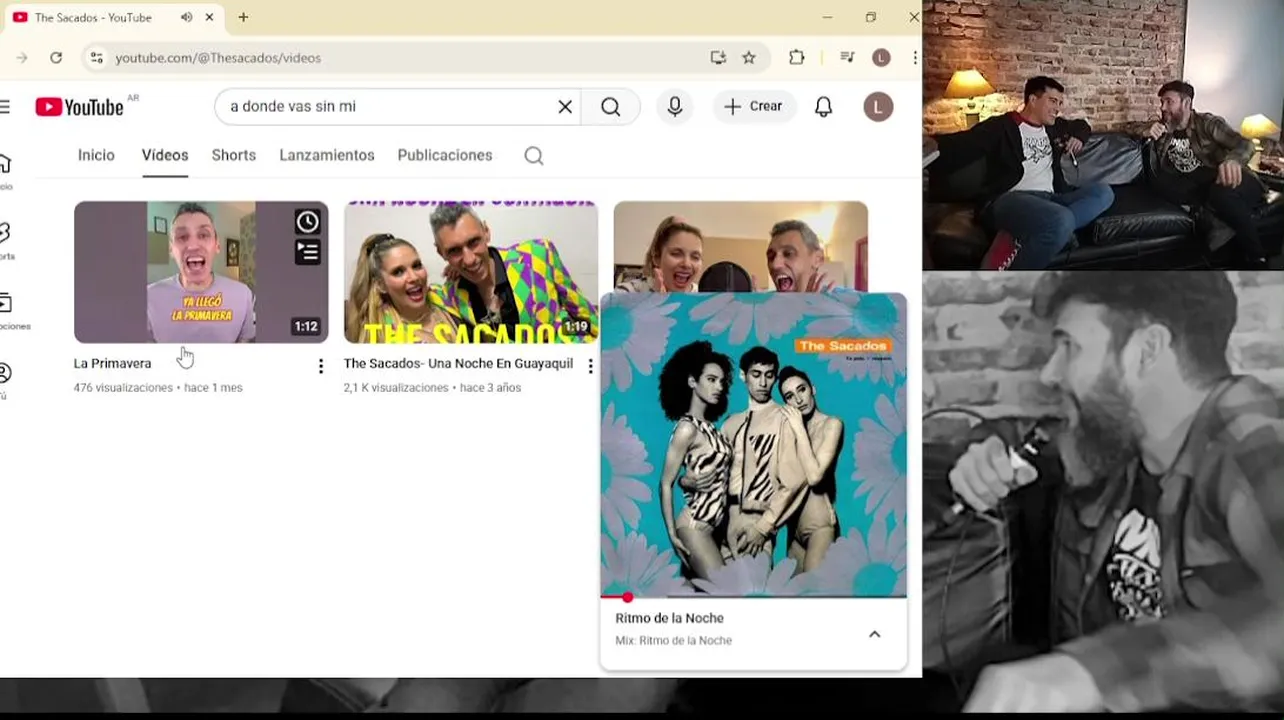Open Chrome media controls icon

coord(847,58)
